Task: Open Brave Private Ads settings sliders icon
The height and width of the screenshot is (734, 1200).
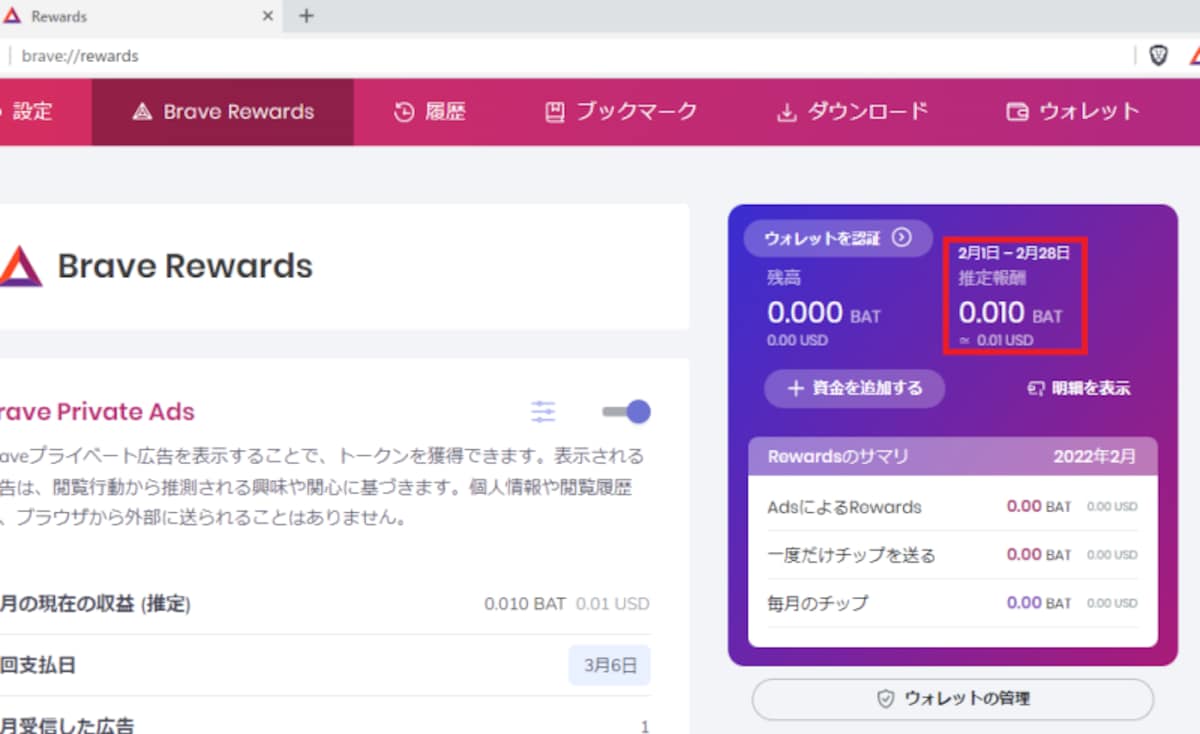Action: [x=543, y=411]
